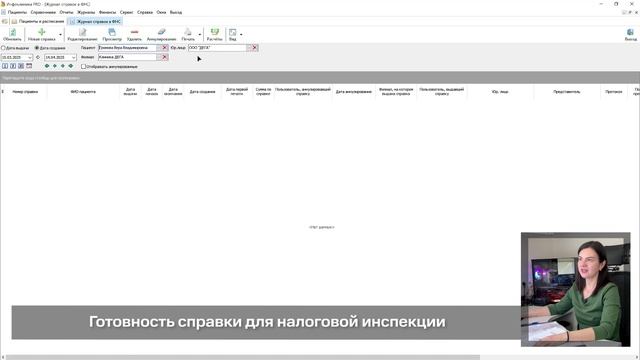The height and width of the screenshot is (360, 640).
Task: Click the Аннулирование eraser icon
Action: [x=162, y=32]
